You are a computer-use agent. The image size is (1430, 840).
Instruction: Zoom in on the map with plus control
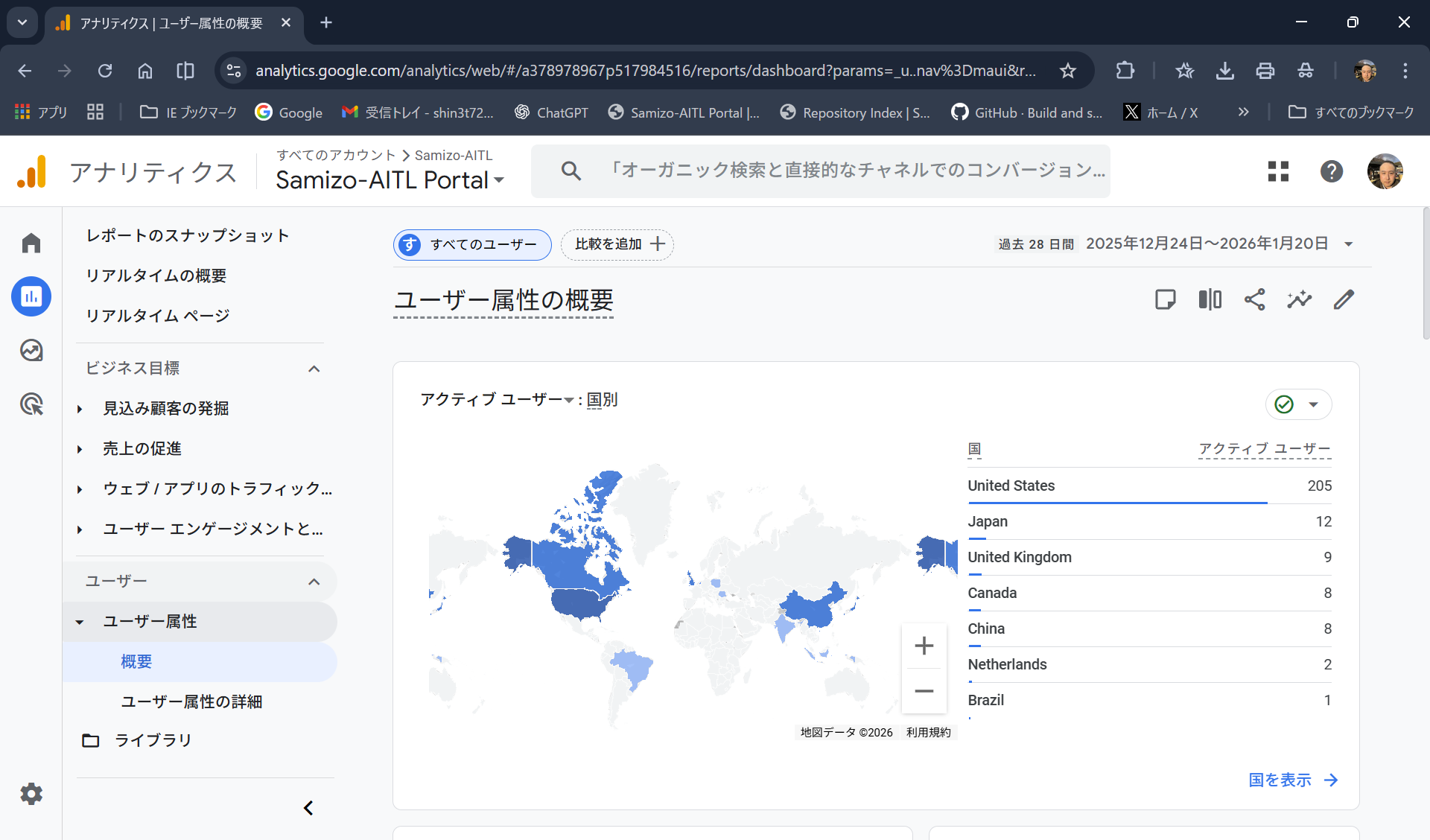click(x=924, y=645)
